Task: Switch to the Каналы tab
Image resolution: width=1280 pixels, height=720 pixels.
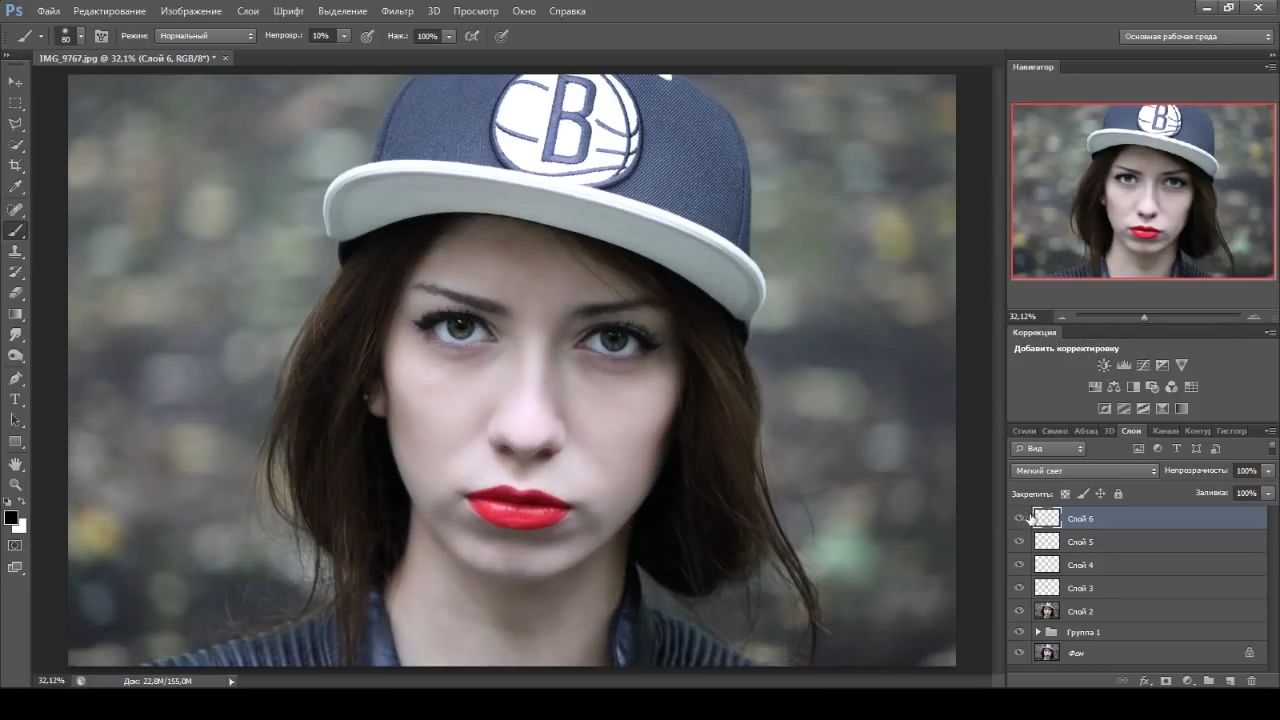Action: click(x=1165, y=431)
